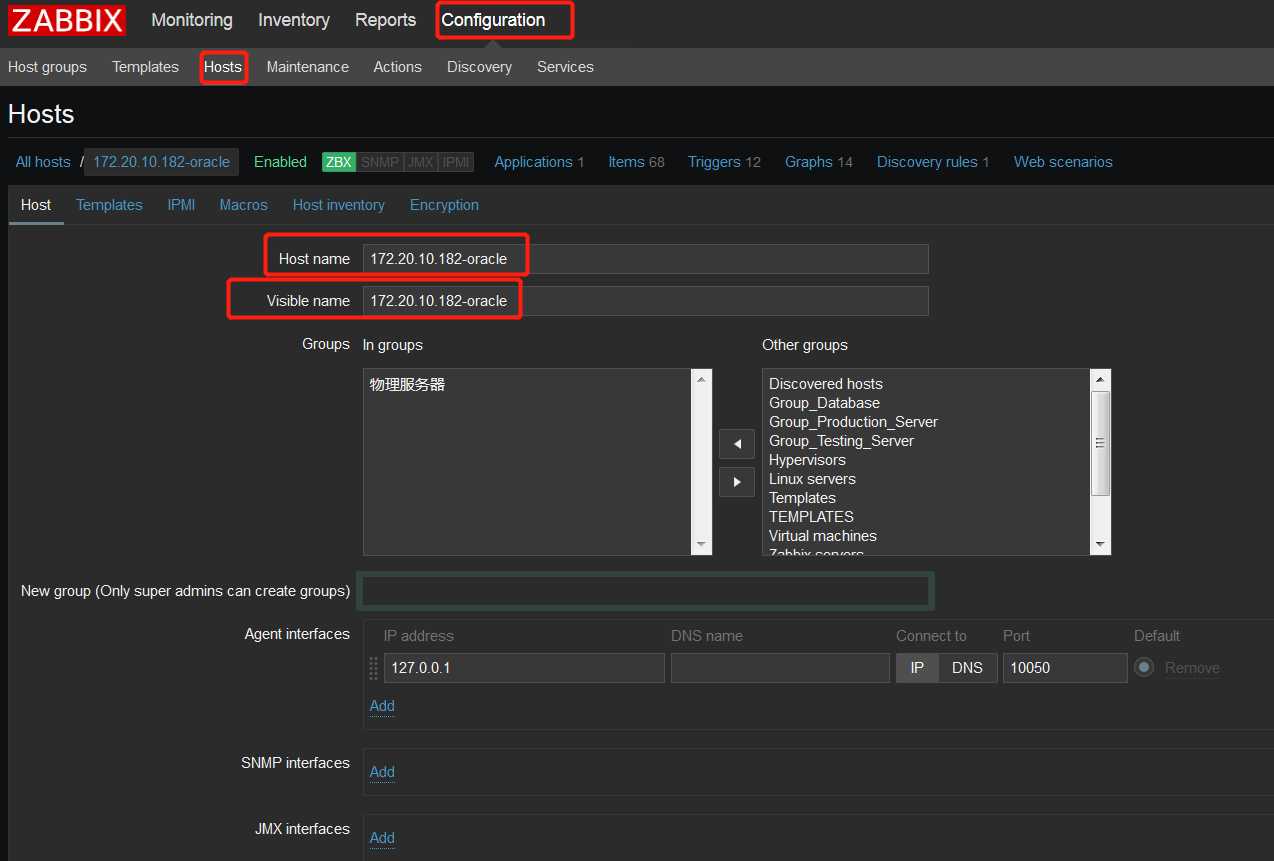Select DNS in Connect to toggle
The image size is (1274, 861).
(x=967, y=668)
